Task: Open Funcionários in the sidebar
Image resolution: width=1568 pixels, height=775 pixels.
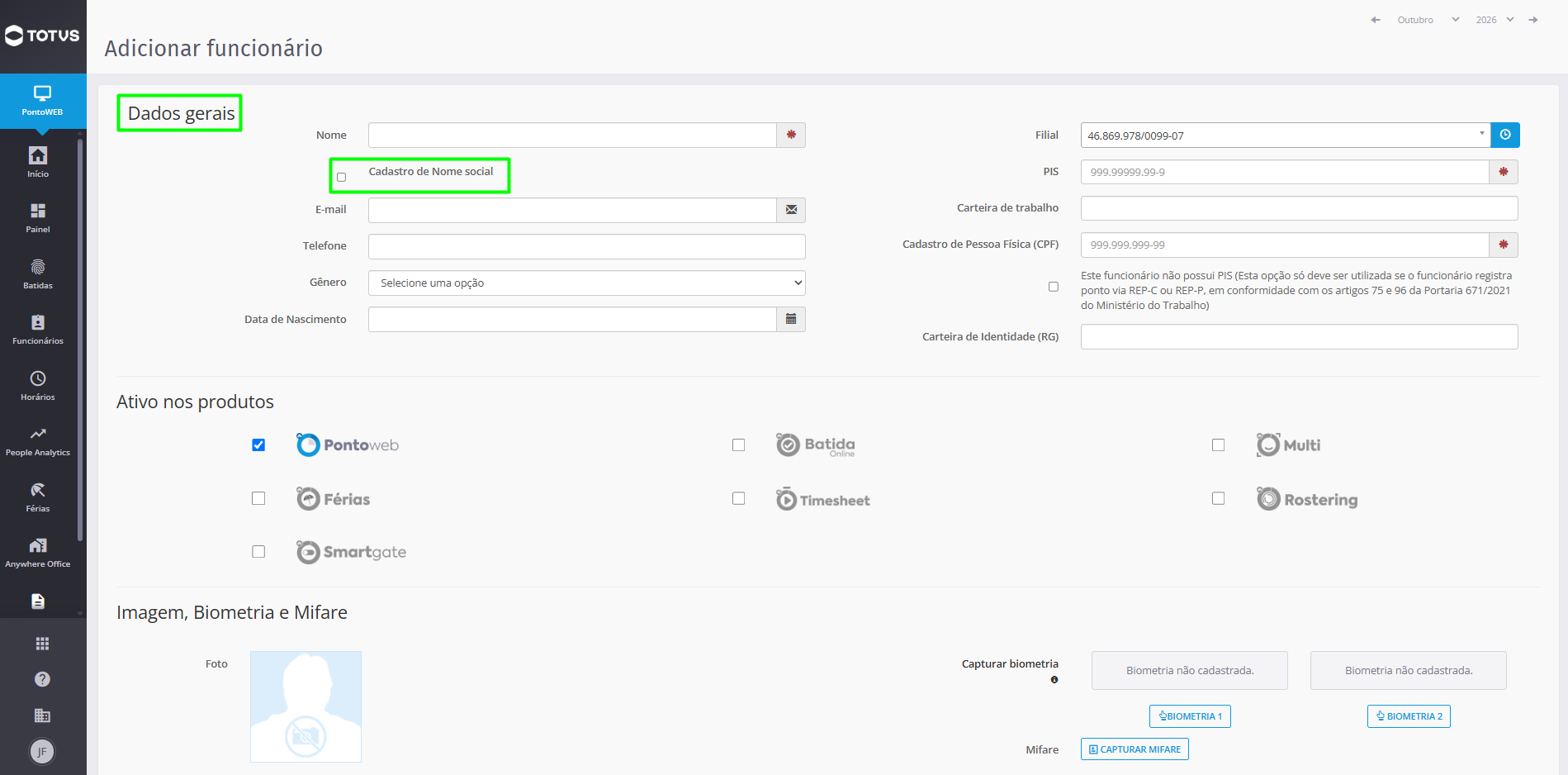Action: coord(38,330)
